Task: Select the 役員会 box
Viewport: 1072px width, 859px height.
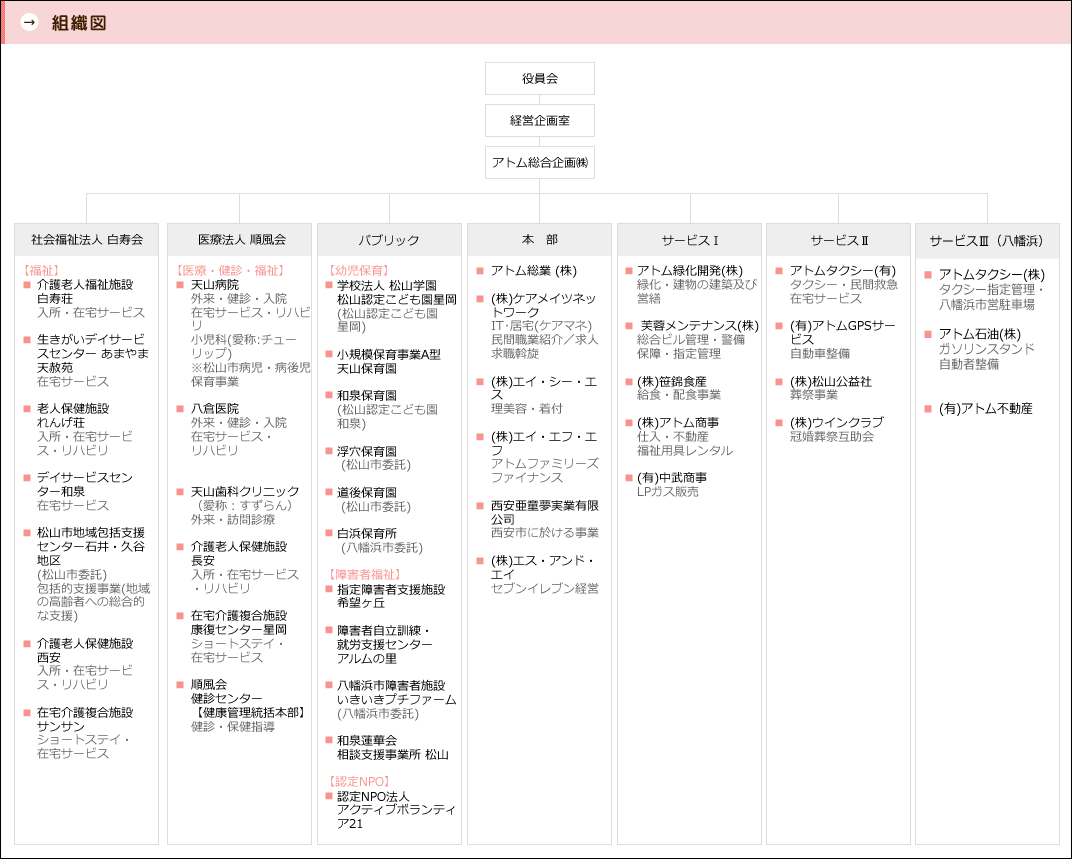Action: [539, 79]
